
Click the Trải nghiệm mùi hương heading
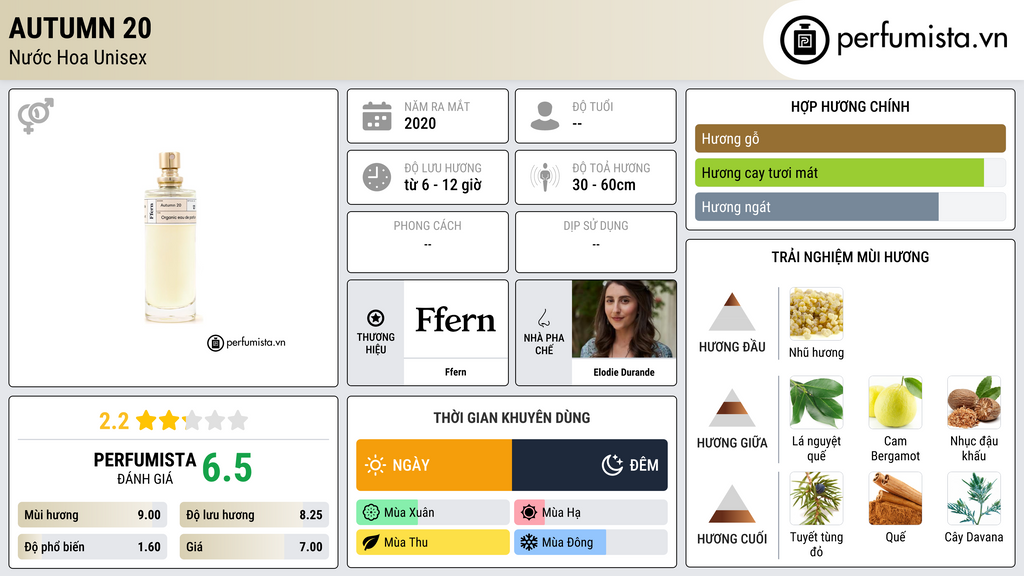pyautogui.click(x=850, y=257)
